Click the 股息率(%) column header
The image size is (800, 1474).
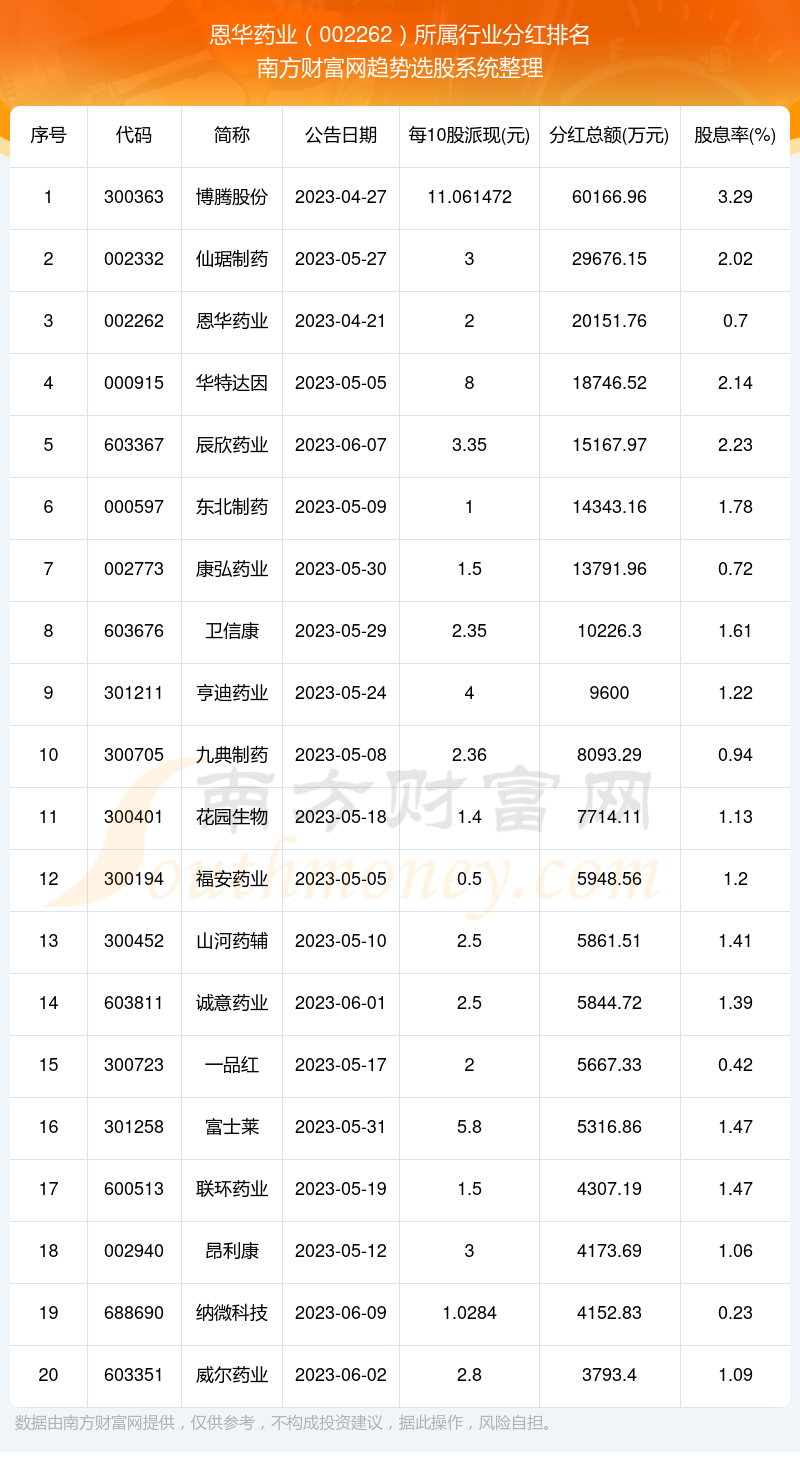pos(735,135)
